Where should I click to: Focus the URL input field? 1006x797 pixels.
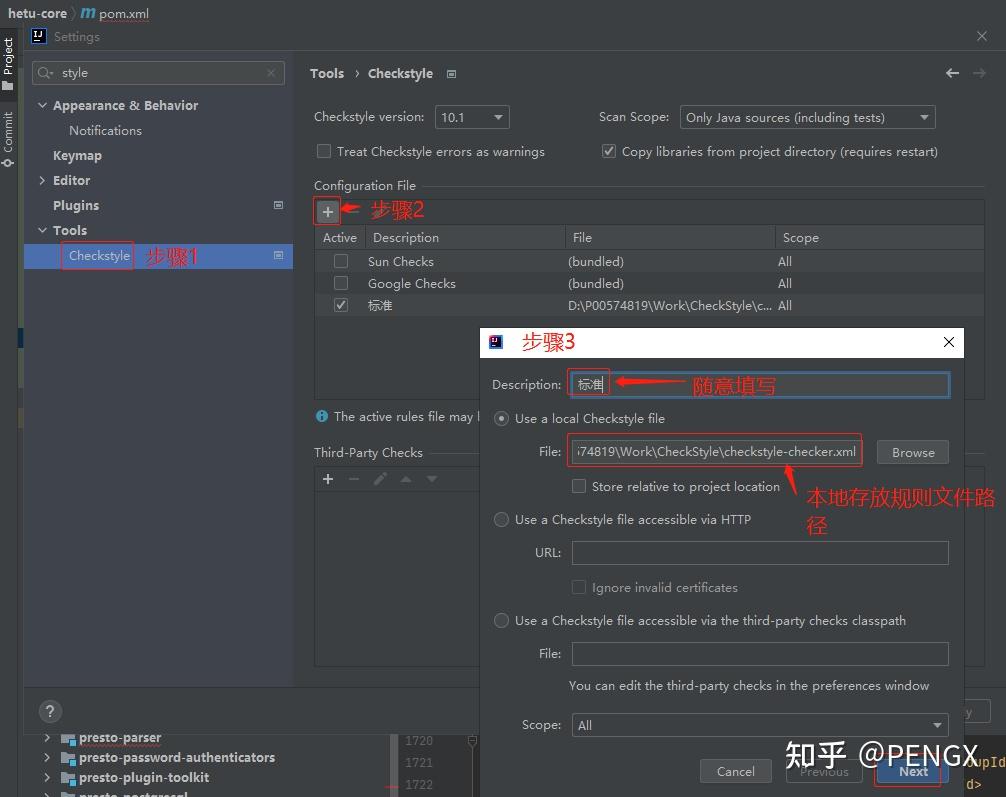coord(760,553)
